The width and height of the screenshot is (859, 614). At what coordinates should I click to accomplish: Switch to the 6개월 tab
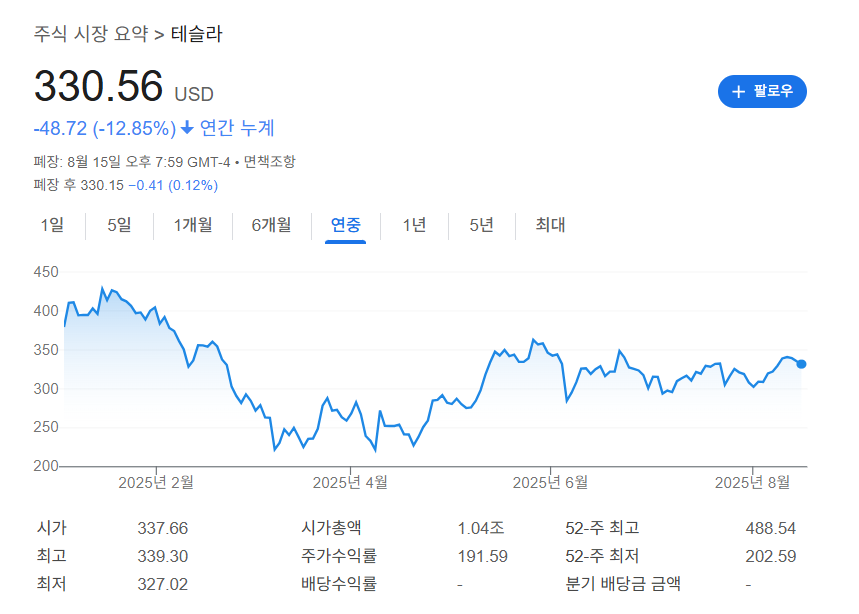pyautogui.click(x=271, y=225)
